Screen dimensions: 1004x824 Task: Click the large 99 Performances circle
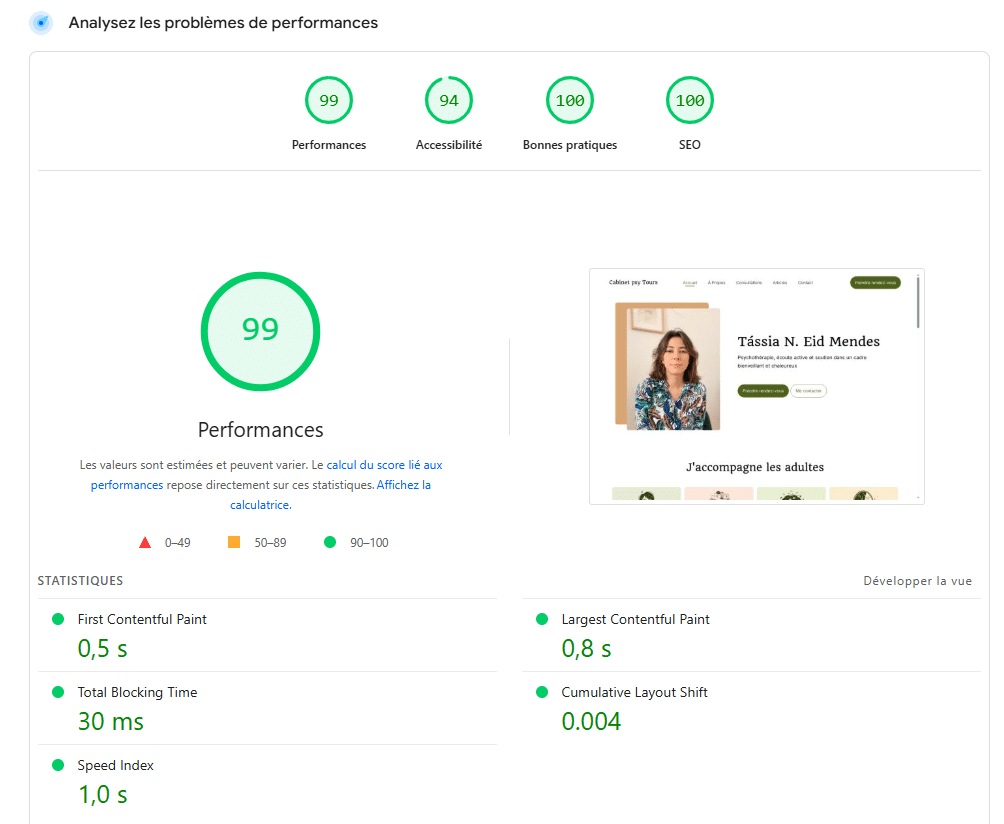tap(260, 331)
